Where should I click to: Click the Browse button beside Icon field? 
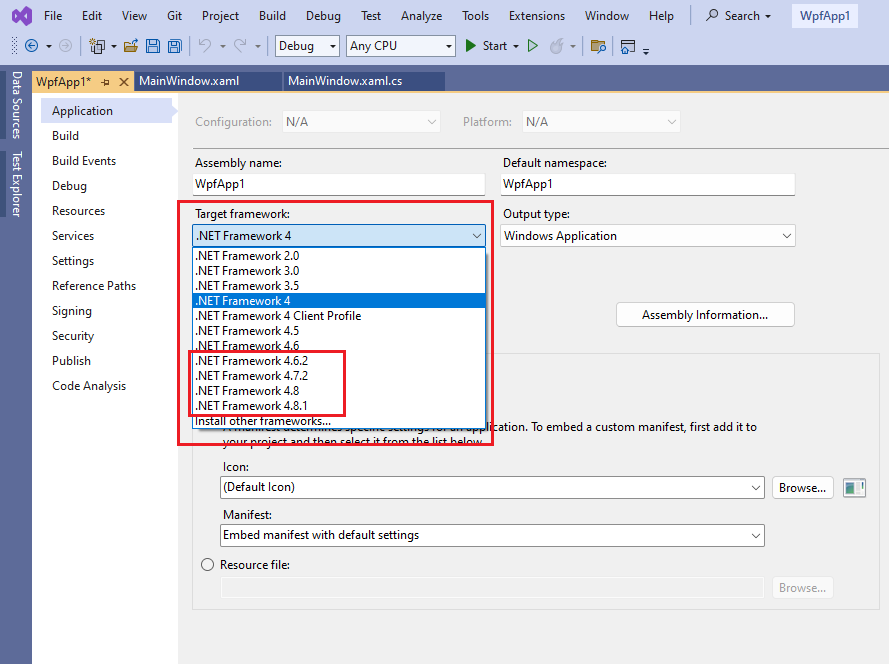click(802, 488)
